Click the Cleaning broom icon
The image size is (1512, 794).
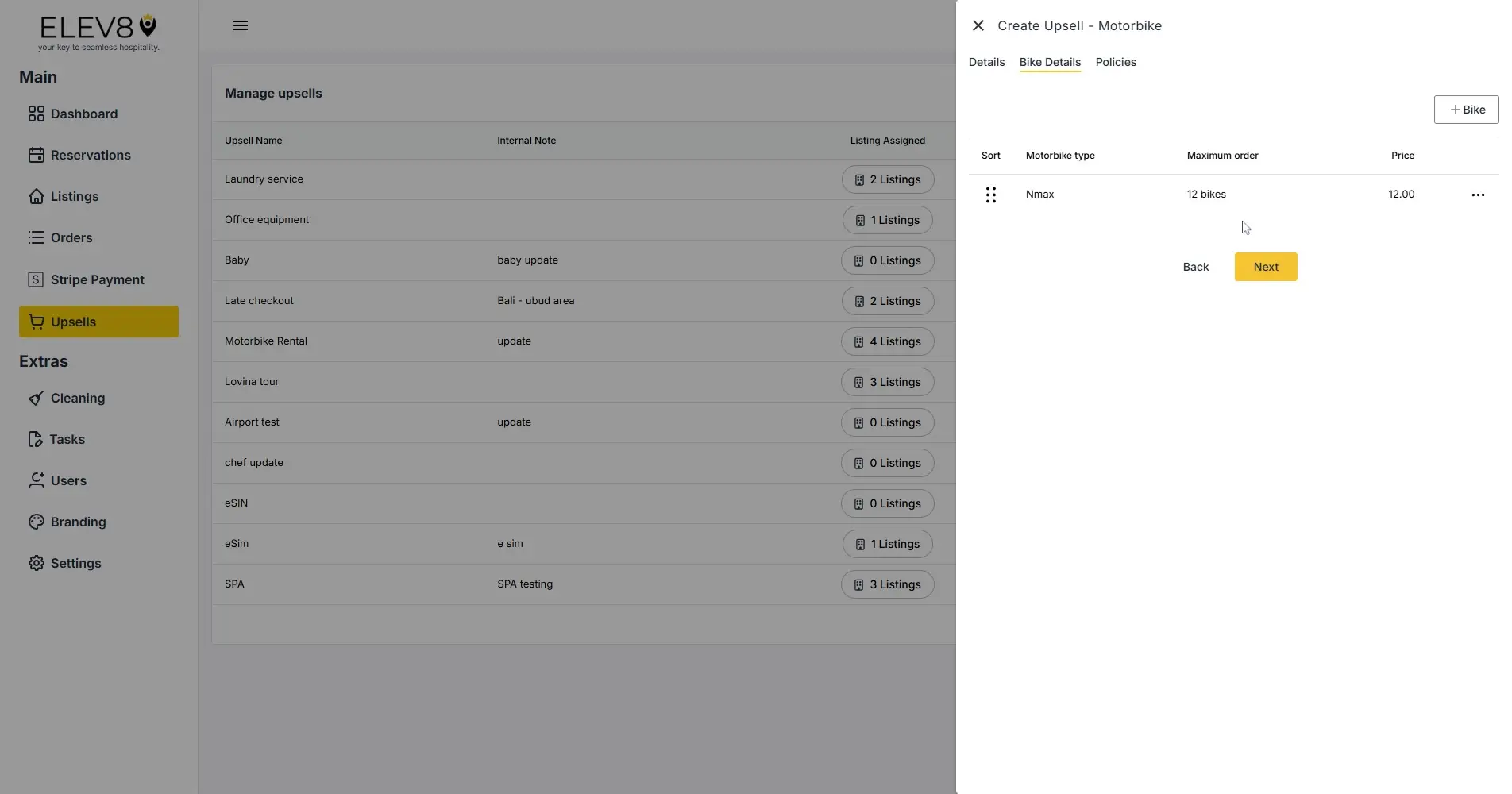(x=37, y=398)
